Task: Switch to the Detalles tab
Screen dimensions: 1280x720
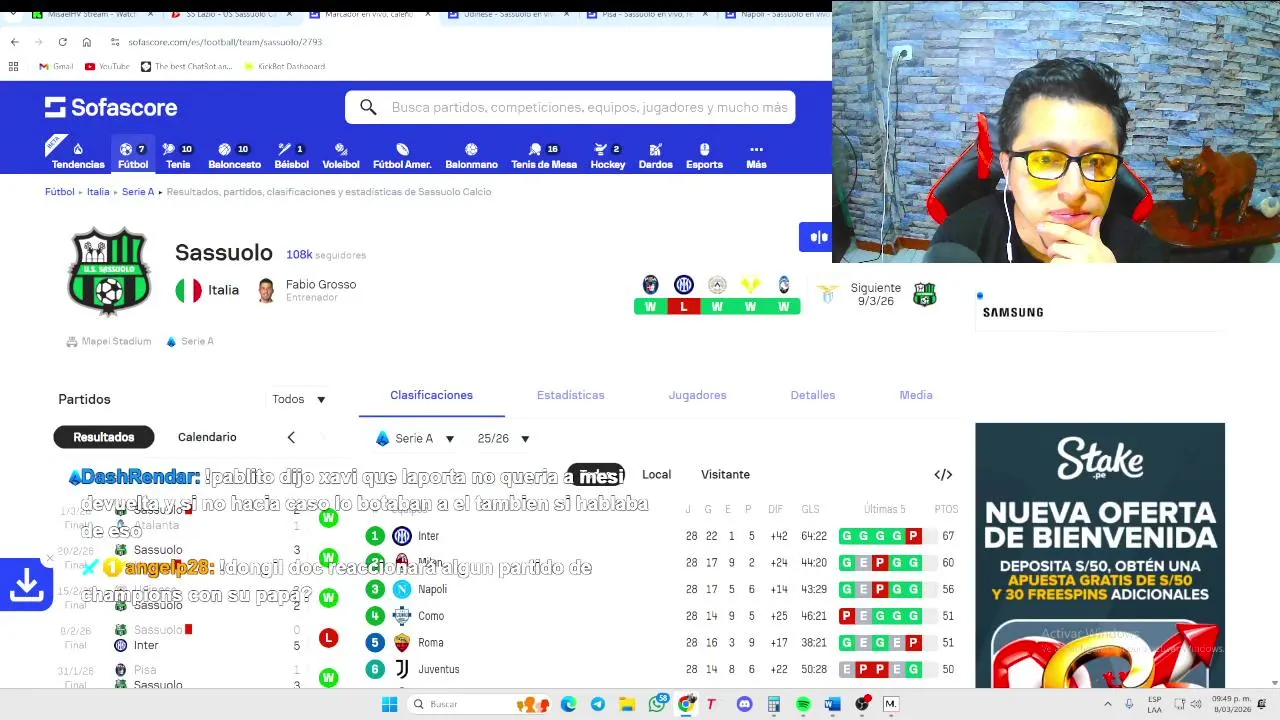Action: pyautogui.click(x=812, y=395)
